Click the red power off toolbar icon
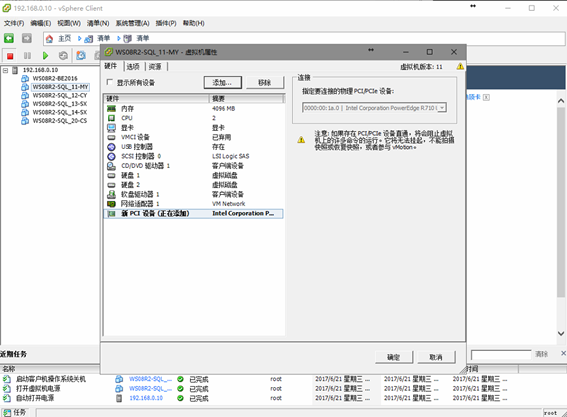This screenshot has width=567, height=417. click(10, 56)
